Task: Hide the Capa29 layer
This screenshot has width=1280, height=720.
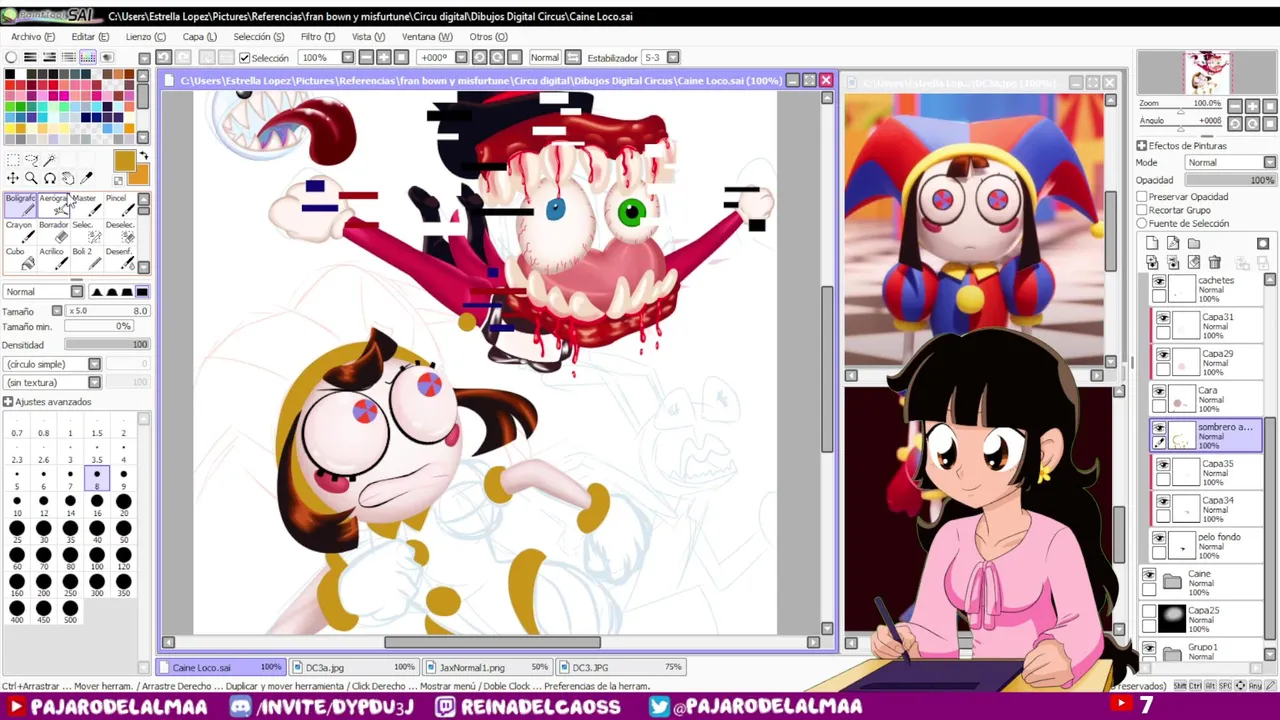Action: pyautogui.click(x=1163, y=355)
